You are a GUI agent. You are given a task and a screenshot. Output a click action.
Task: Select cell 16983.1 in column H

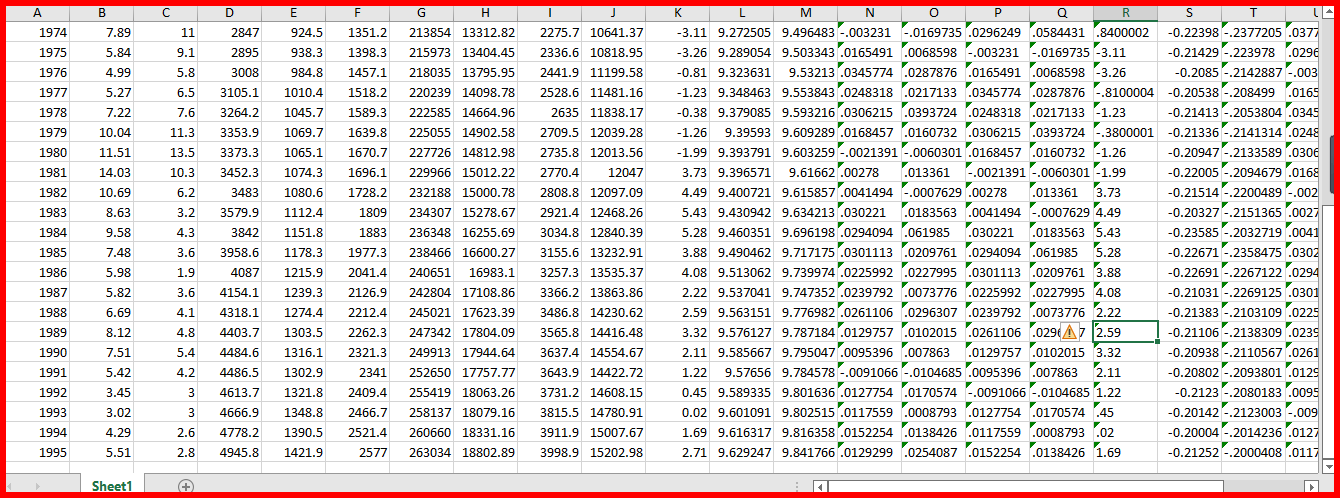[485, 272]
